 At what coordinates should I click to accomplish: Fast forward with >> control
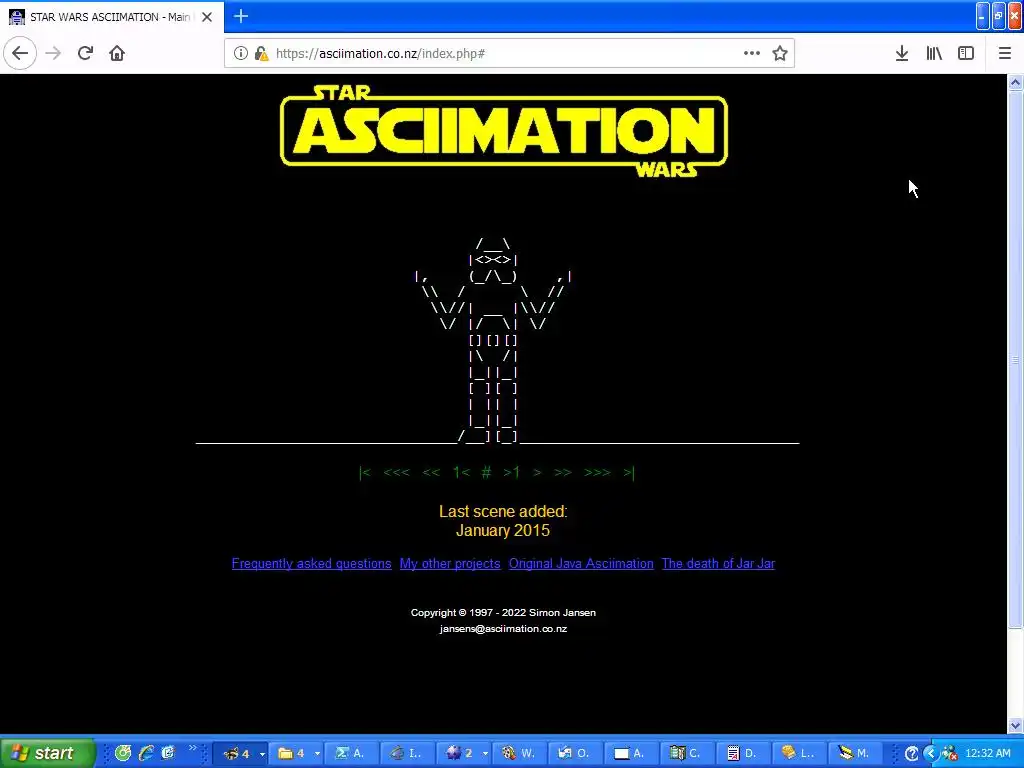[x=563, y=472]
